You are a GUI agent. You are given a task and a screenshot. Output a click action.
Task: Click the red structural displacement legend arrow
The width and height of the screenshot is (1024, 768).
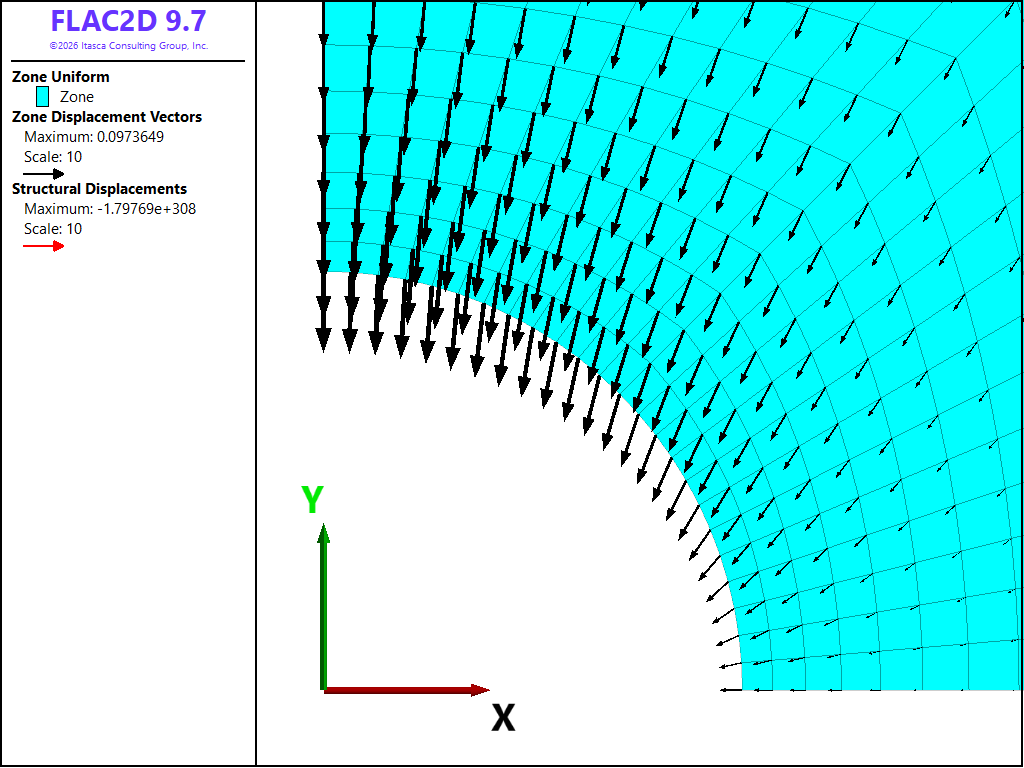(x=44, y=246)
